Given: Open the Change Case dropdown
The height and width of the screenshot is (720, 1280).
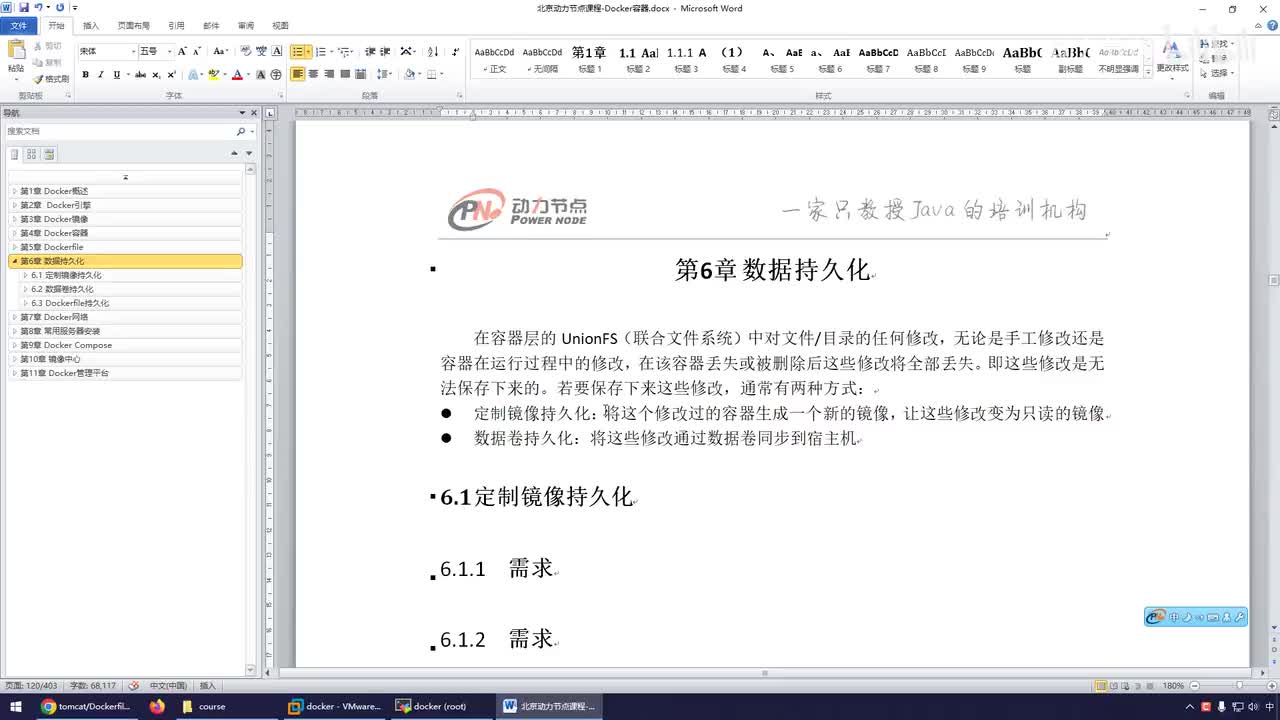Looking at the screenshot, I should [x=220, y=51].
